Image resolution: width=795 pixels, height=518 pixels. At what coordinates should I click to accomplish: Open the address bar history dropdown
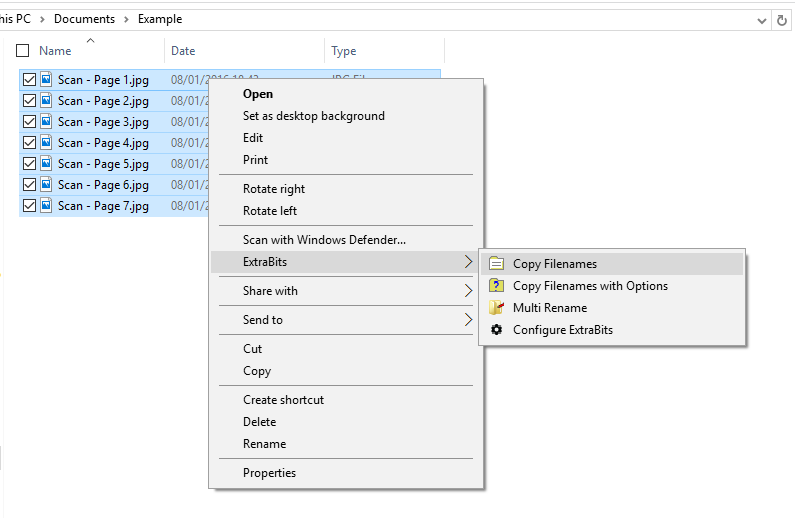[761, 19]
